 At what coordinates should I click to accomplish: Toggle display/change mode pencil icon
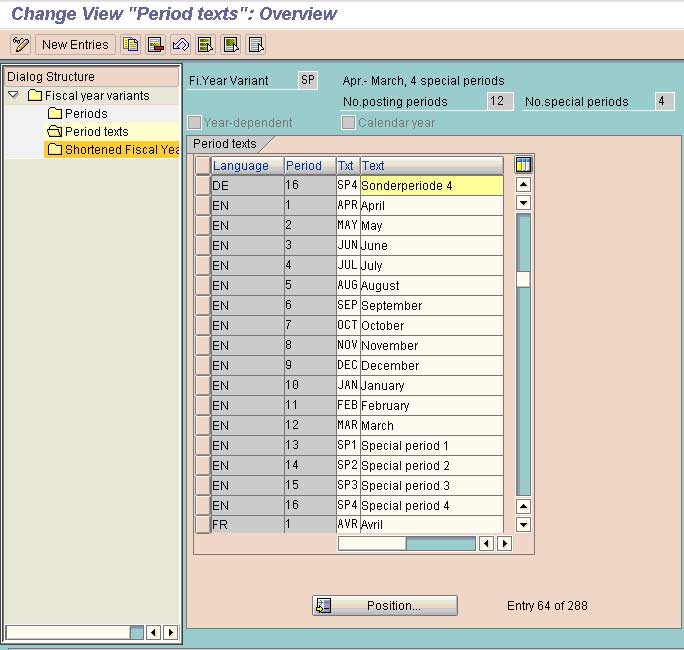click(x=21, y=44)
